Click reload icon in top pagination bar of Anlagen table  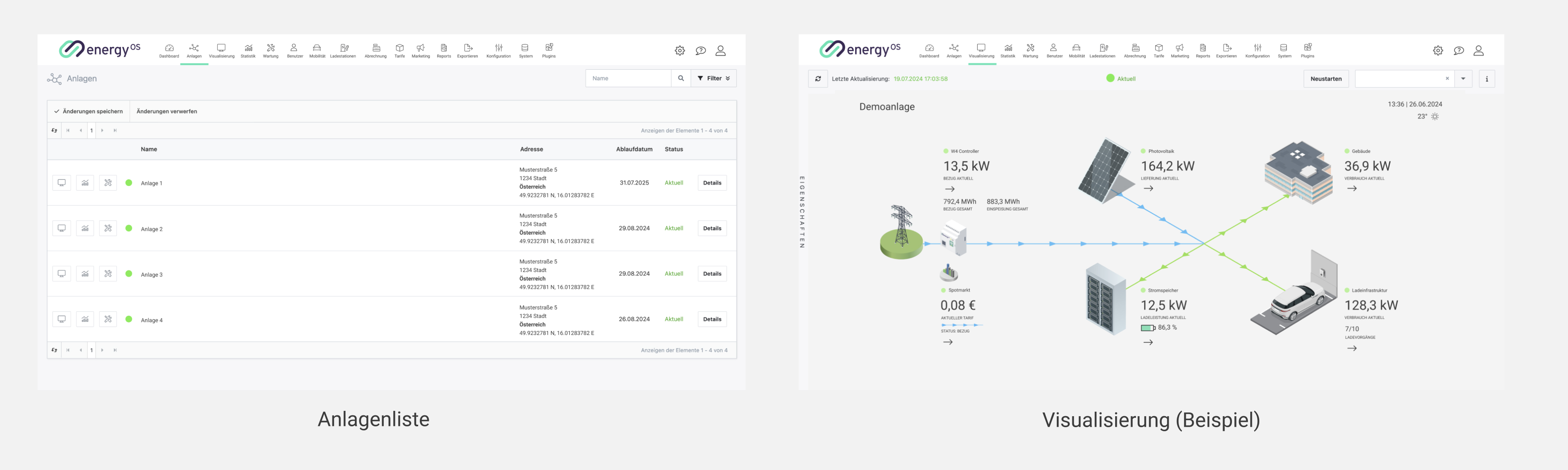click(55, 131)
